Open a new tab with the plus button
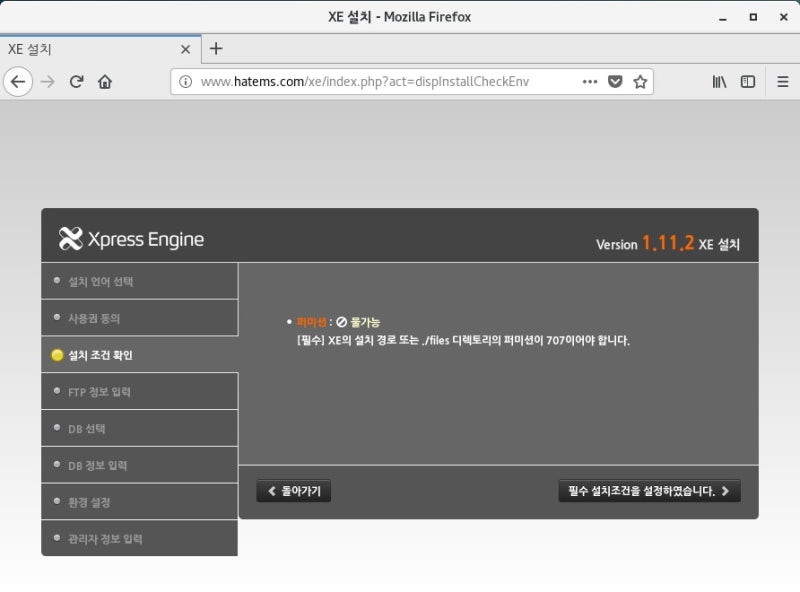 (216, 48)
